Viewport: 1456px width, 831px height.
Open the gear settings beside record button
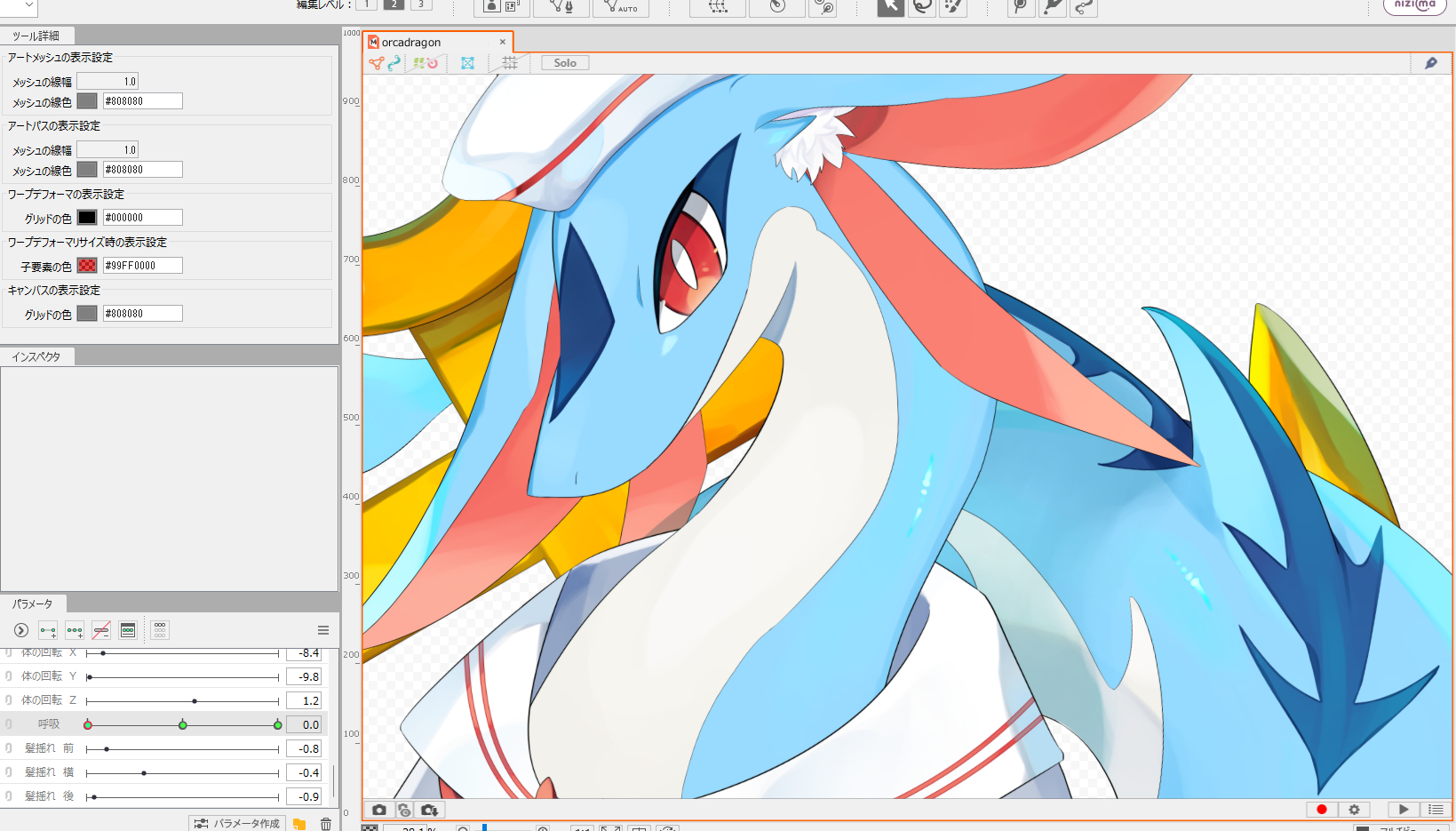pos(1354,810)
